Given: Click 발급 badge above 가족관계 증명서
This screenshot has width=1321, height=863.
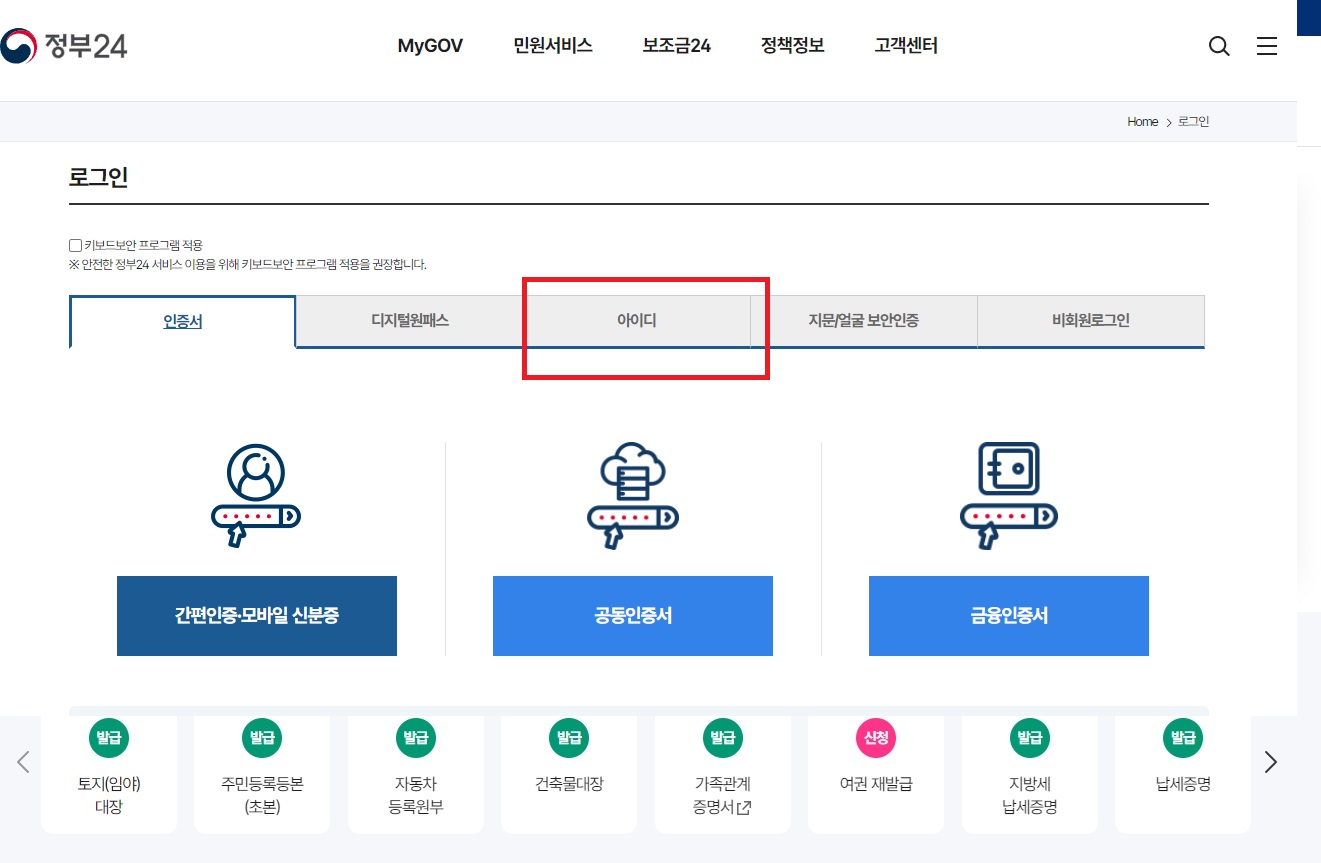Looking at the screenshot, I should pyautogui.click(x=723, y=739).
